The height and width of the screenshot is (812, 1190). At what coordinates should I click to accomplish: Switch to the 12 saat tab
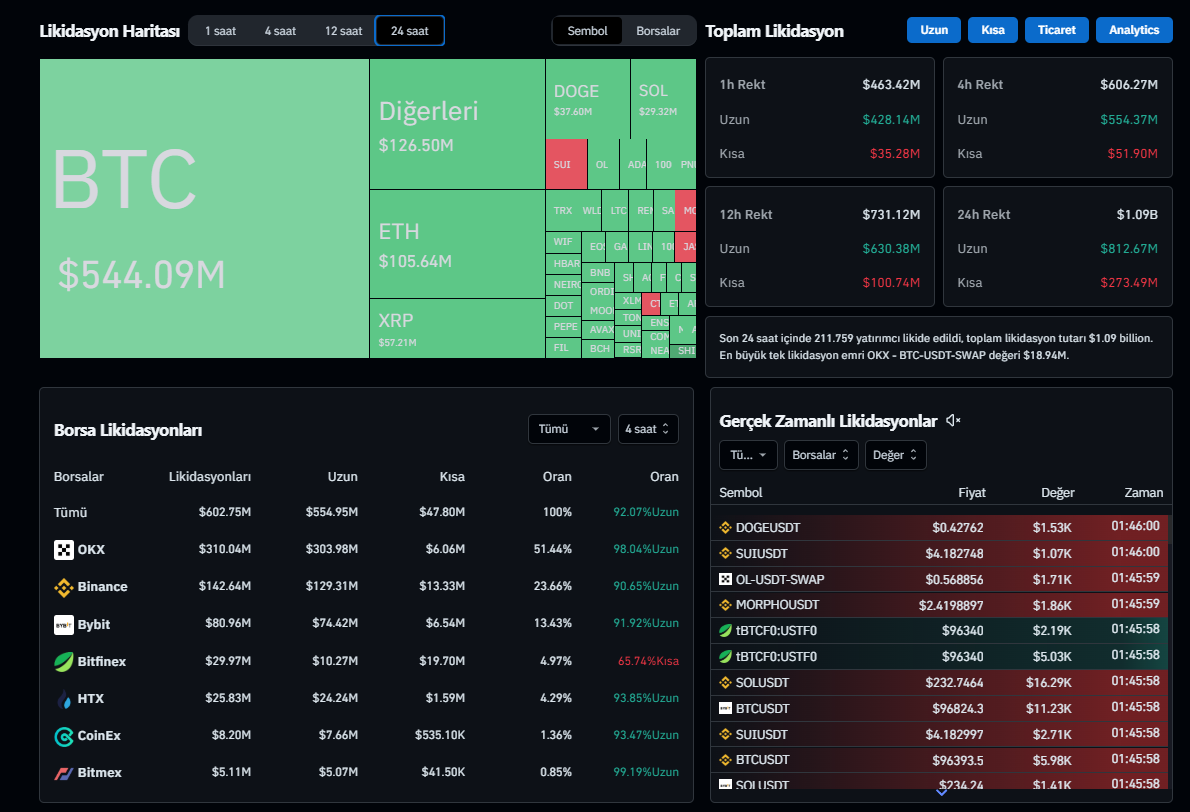click(343, 31)
